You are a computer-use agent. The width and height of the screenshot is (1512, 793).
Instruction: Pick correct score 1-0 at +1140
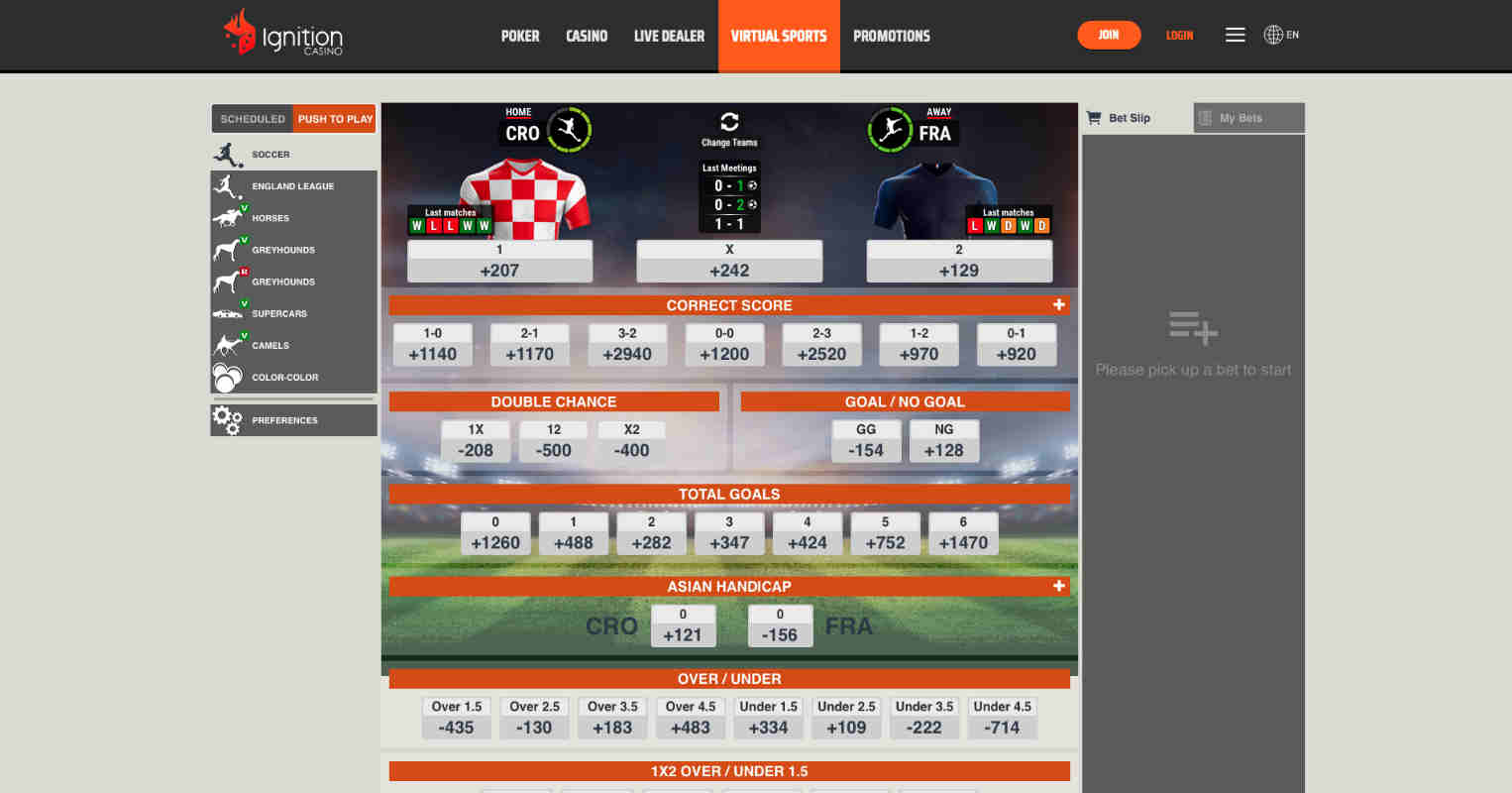433,345
